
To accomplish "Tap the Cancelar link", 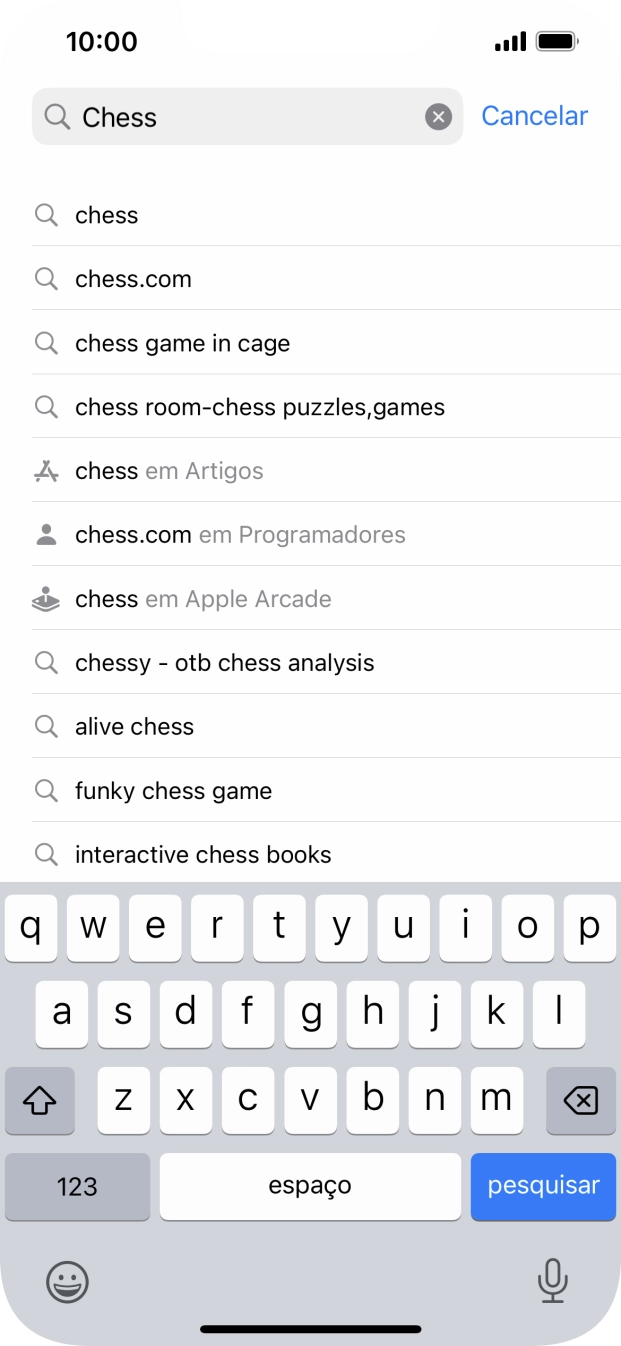I will tap(534, 116).
